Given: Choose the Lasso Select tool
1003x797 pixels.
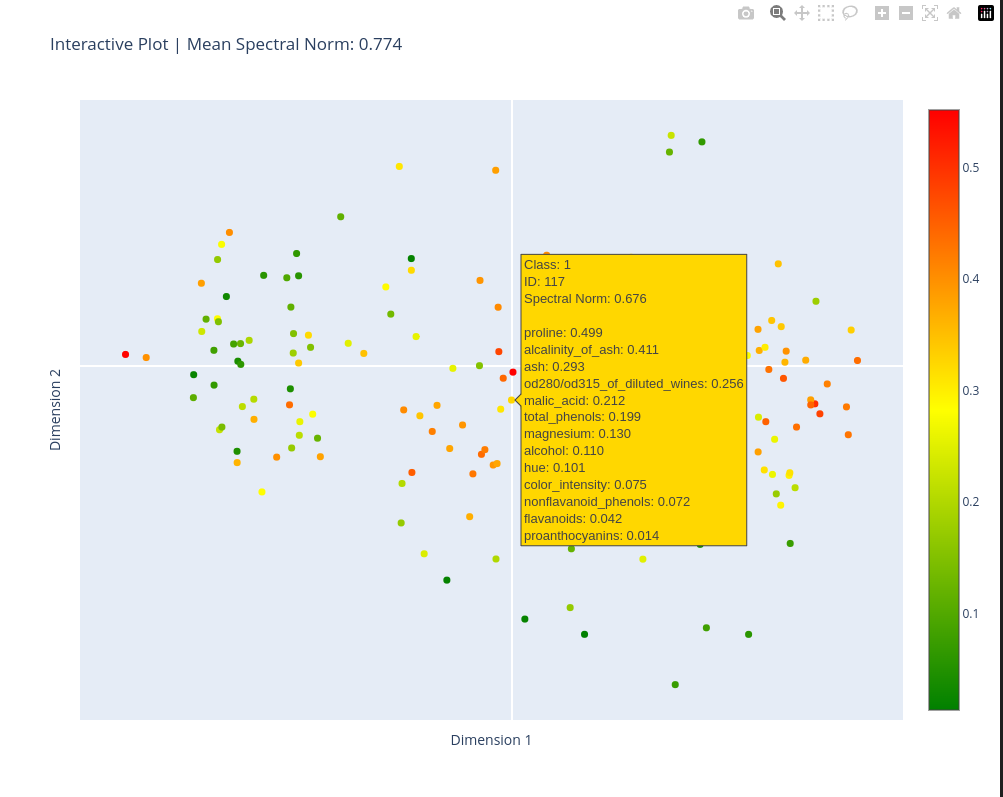Looking at the screenshot, I should click(x=850, y=13).
